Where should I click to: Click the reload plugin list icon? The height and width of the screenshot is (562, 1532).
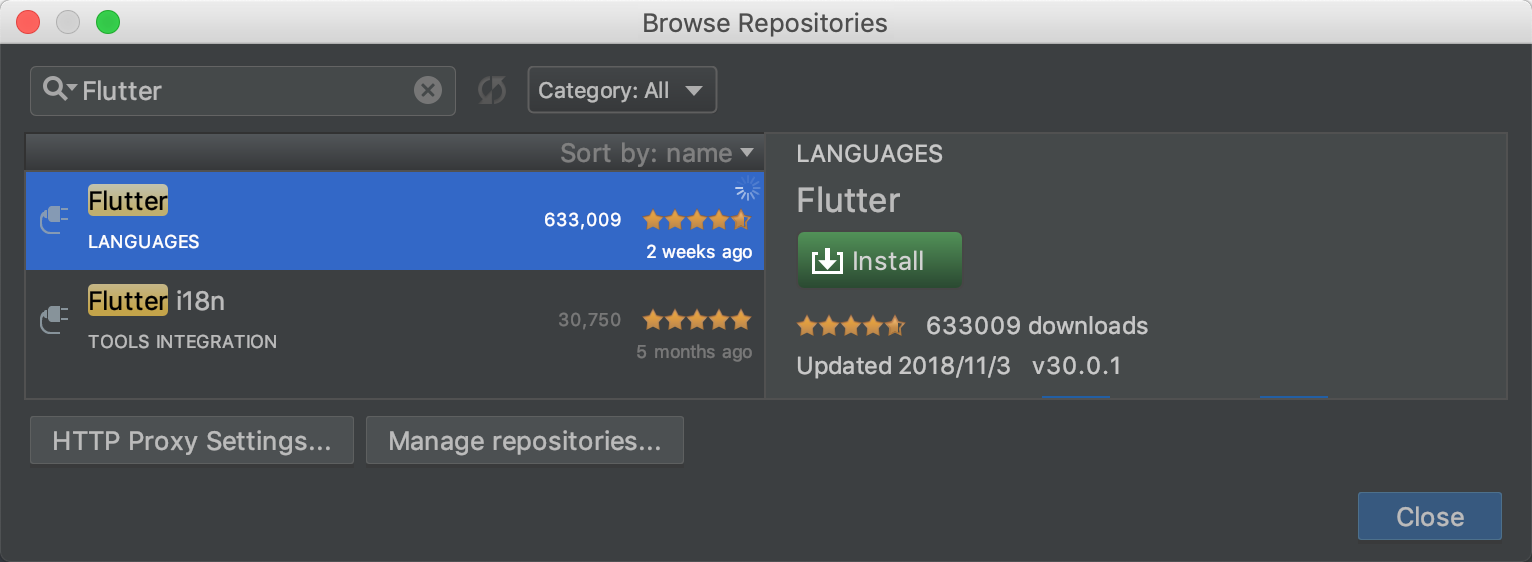[x=491, y=91]
